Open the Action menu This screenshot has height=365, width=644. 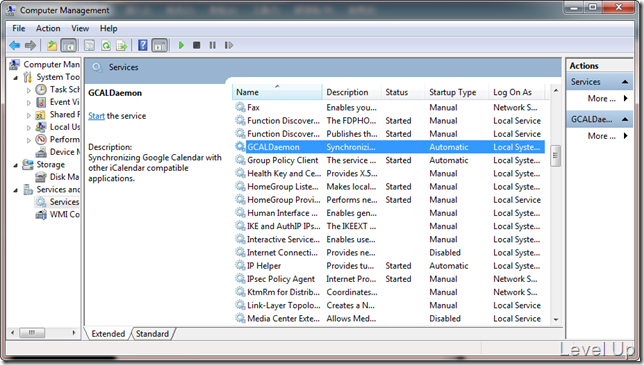click(48, 28)
